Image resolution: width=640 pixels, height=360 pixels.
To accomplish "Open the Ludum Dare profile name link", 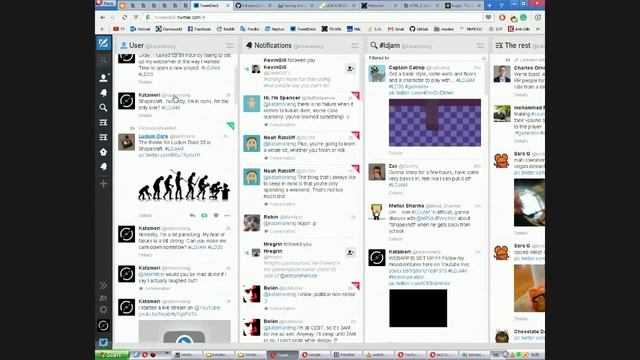I will 153,136.
